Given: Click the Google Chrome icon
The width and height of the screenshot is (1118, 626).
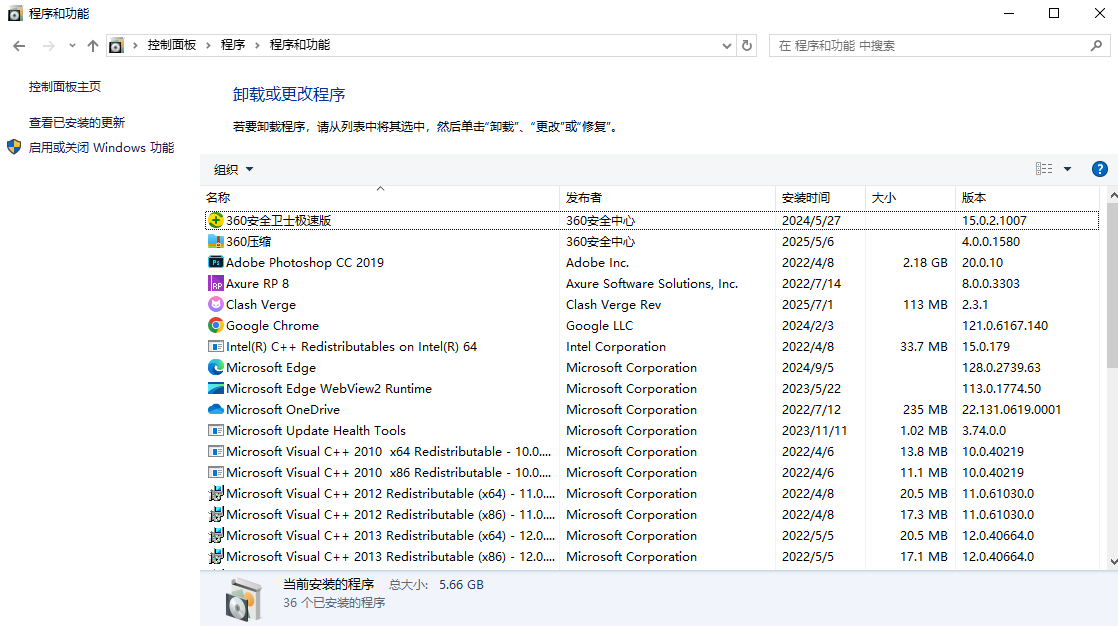Looking at the screenshot, I should point(215,325).
